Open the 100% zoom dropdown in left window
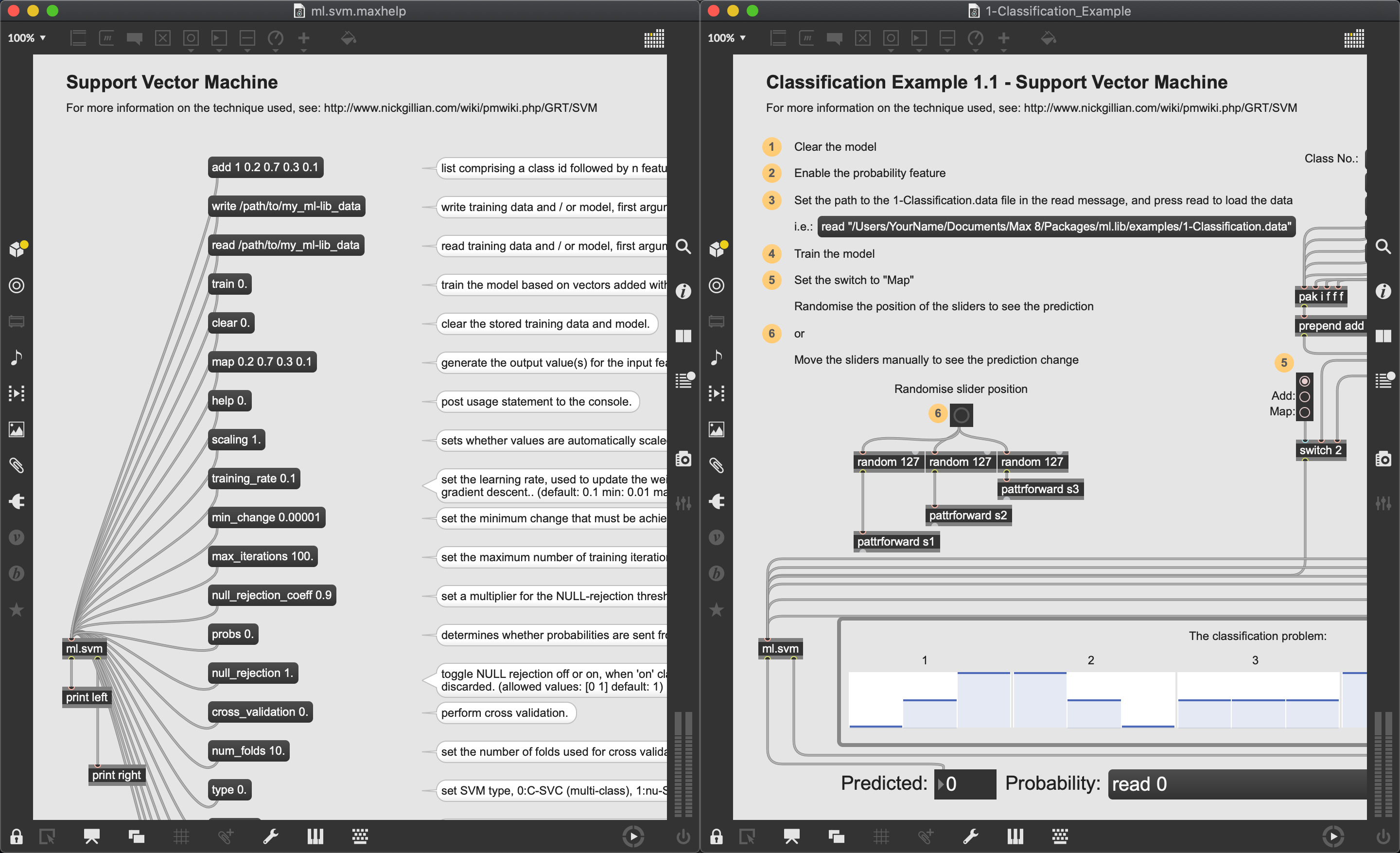The height and width of the screenshot is (853, 1400). point(27,38)
